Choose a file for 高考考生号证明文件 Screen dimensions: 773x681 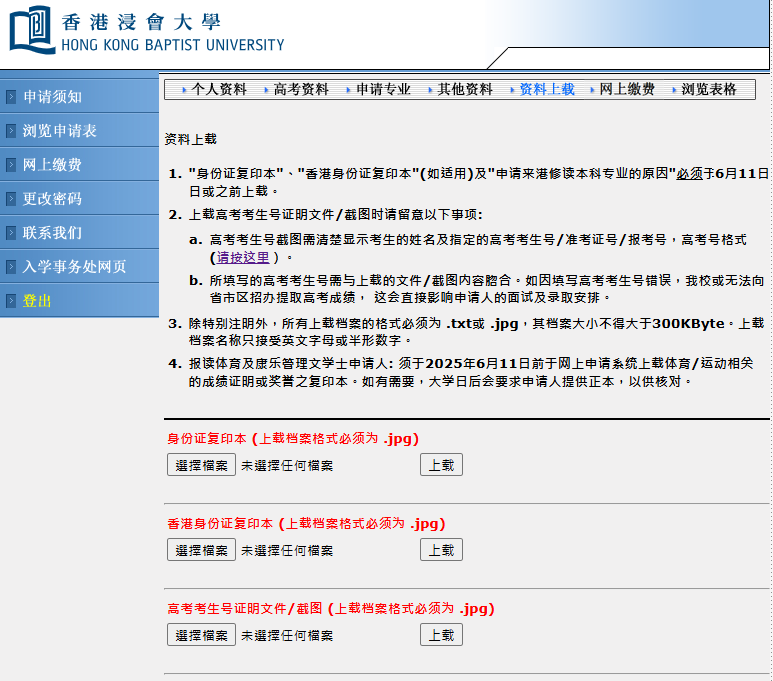pyautogui.click(x=201, y=635)
